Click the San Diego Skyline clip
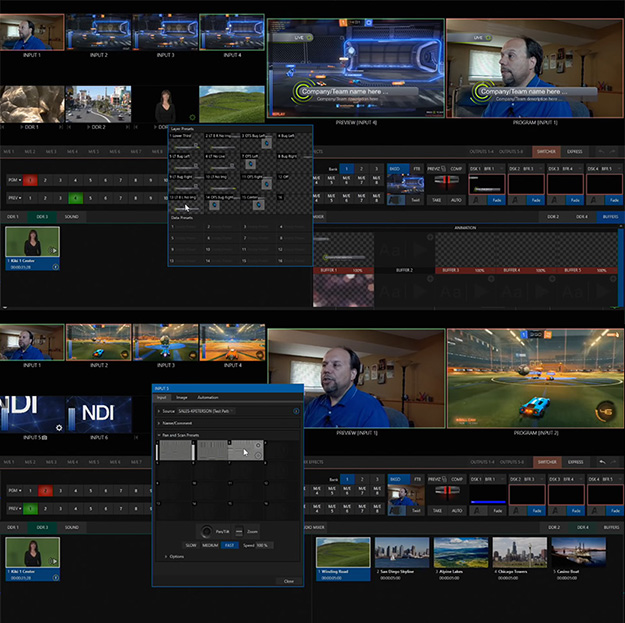Image resolution: width=625 pixels, height=623 pixels. coord(401,552)
